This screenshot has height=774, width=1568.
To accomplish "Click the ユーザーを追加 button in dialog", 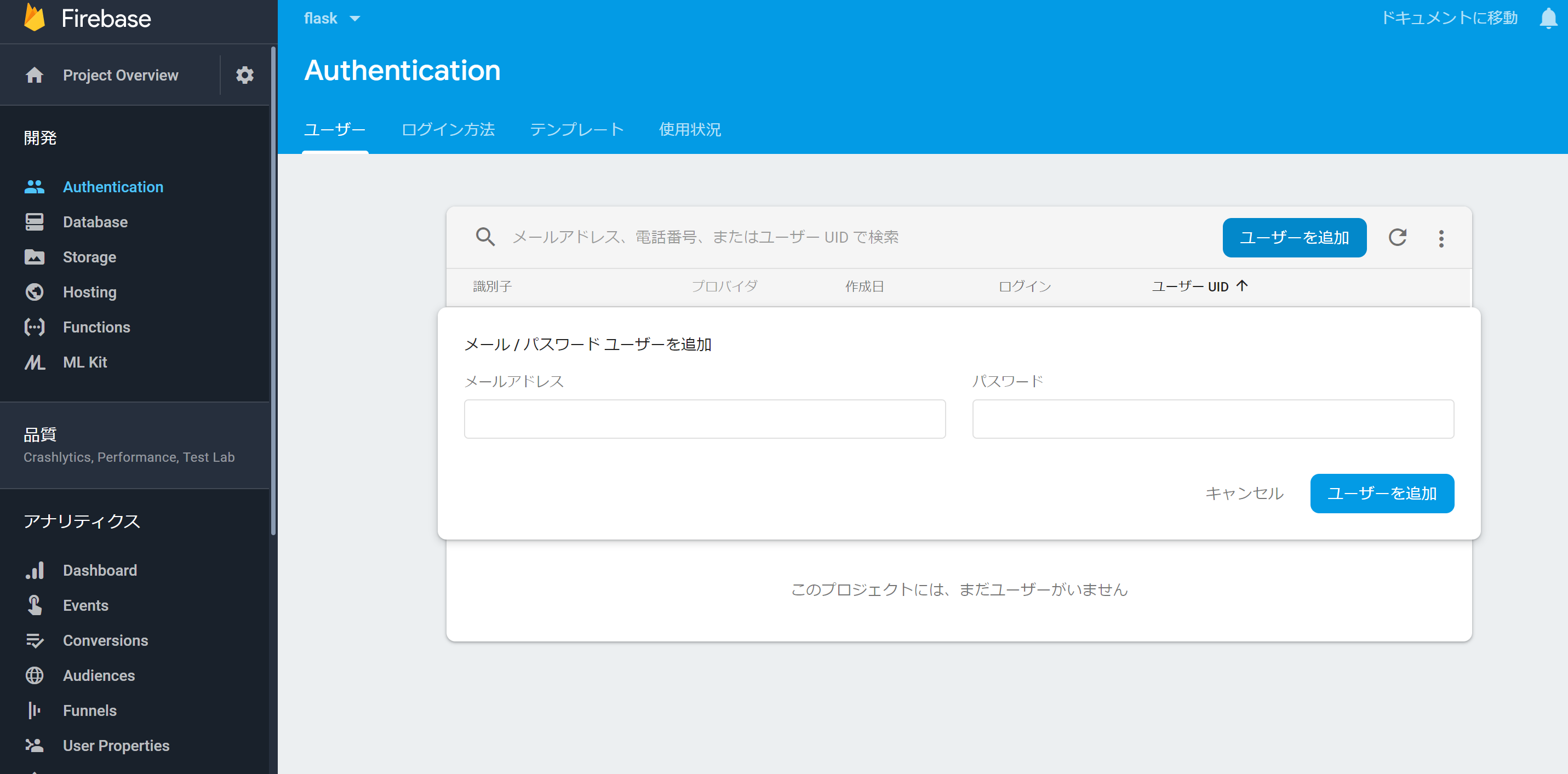I will coord(1382,494).
